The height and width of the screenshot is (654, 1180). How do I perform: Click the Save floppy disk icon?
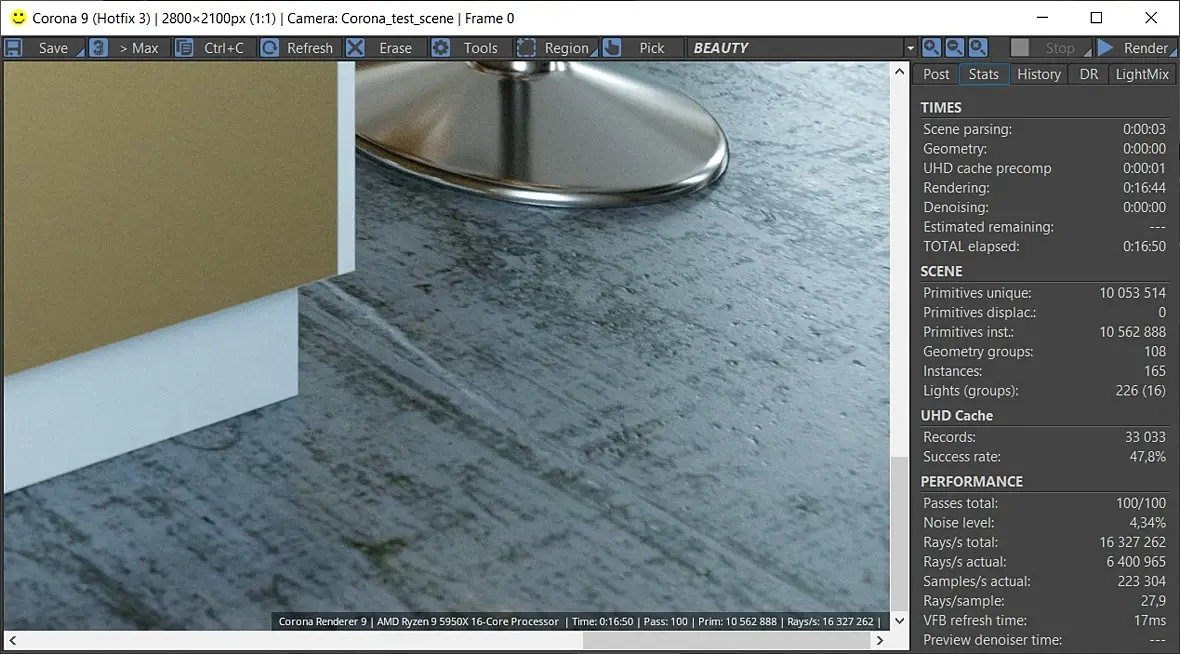pos(14,48)
